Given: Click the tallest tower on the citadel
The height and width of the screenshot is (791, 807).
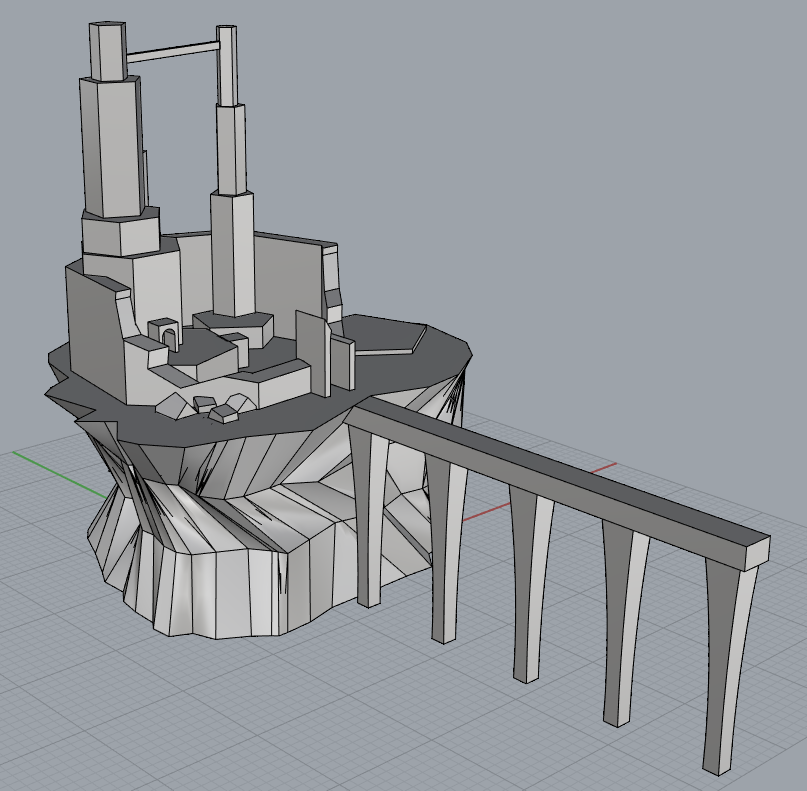Looking at the screenshot, I should point(106,140).
